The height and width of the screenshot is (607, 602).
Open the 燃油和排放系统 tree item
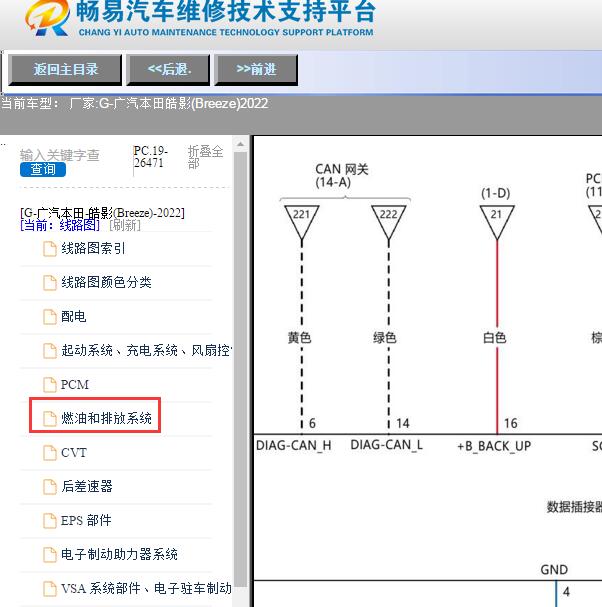106,418
